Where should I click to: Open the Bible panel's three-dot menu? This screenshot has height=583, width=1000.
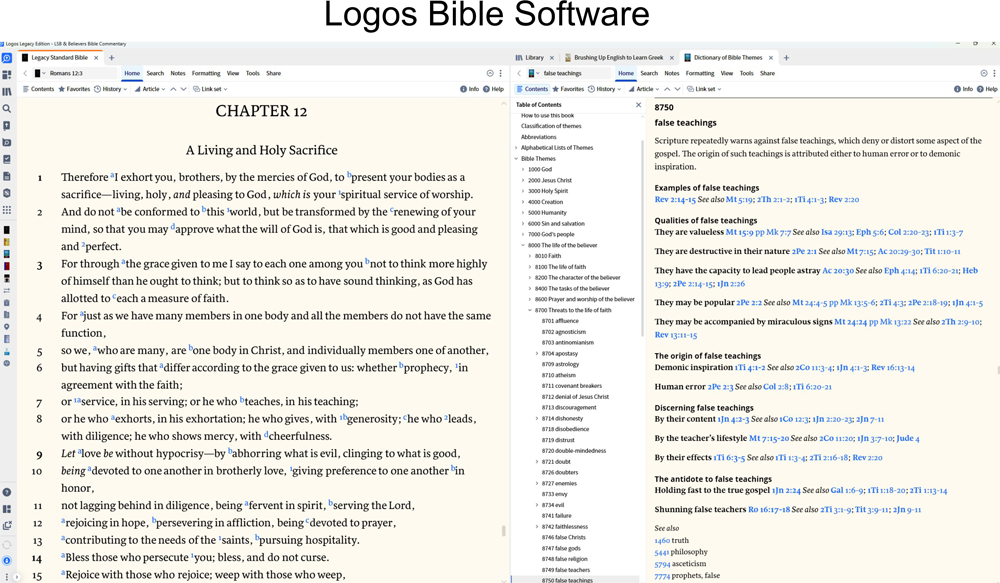[501, 73]
